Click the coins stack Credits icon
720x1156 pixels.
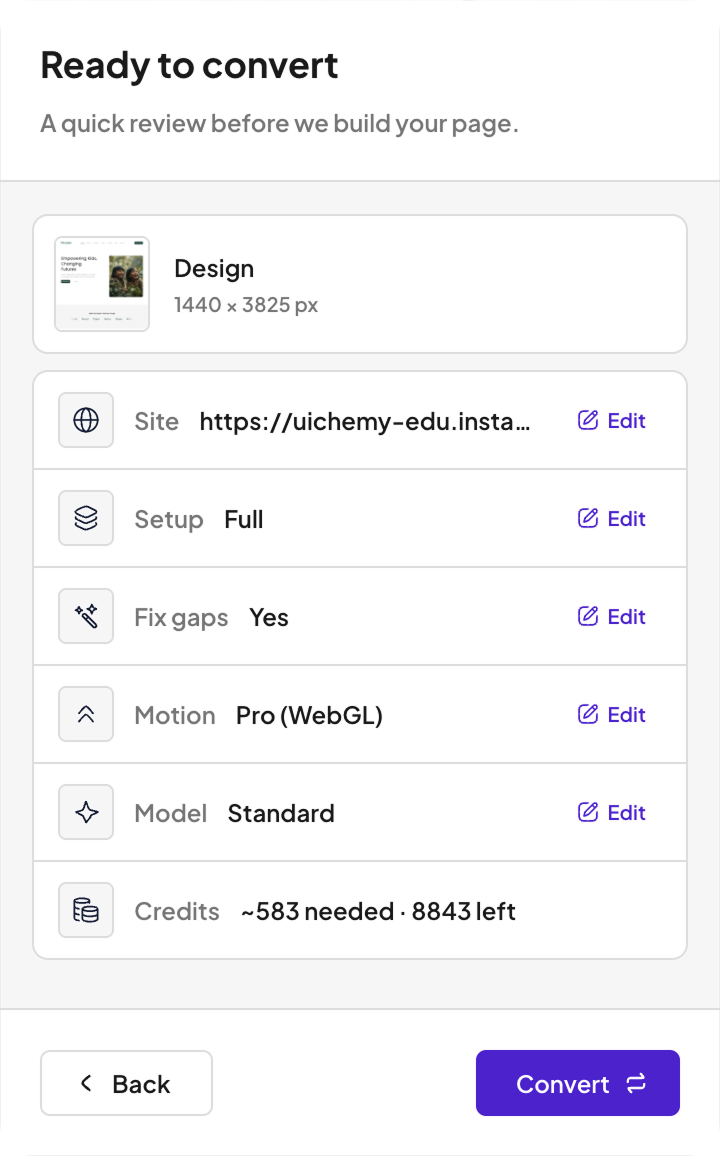pos(86,910)
